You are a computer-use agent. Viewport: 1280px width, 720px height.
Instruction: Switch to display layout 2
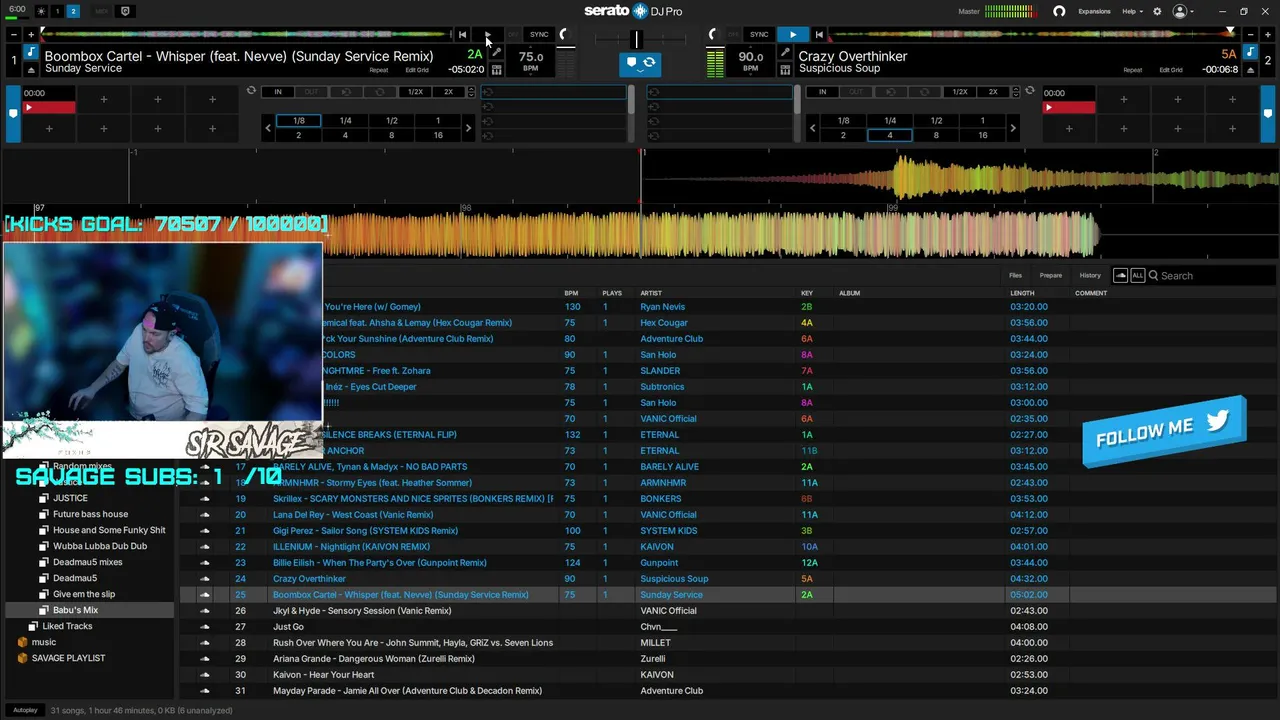point(73,11)
